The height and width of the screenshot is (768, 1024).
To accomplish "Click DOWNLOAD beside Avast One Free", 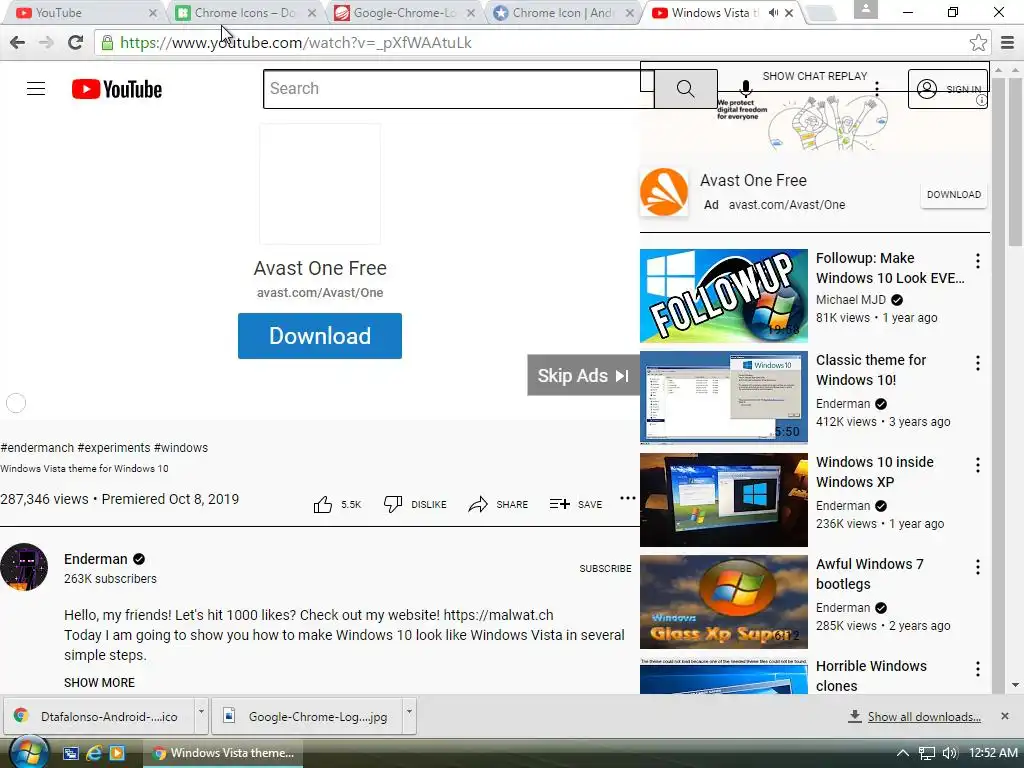I will (x=953, y=195).
